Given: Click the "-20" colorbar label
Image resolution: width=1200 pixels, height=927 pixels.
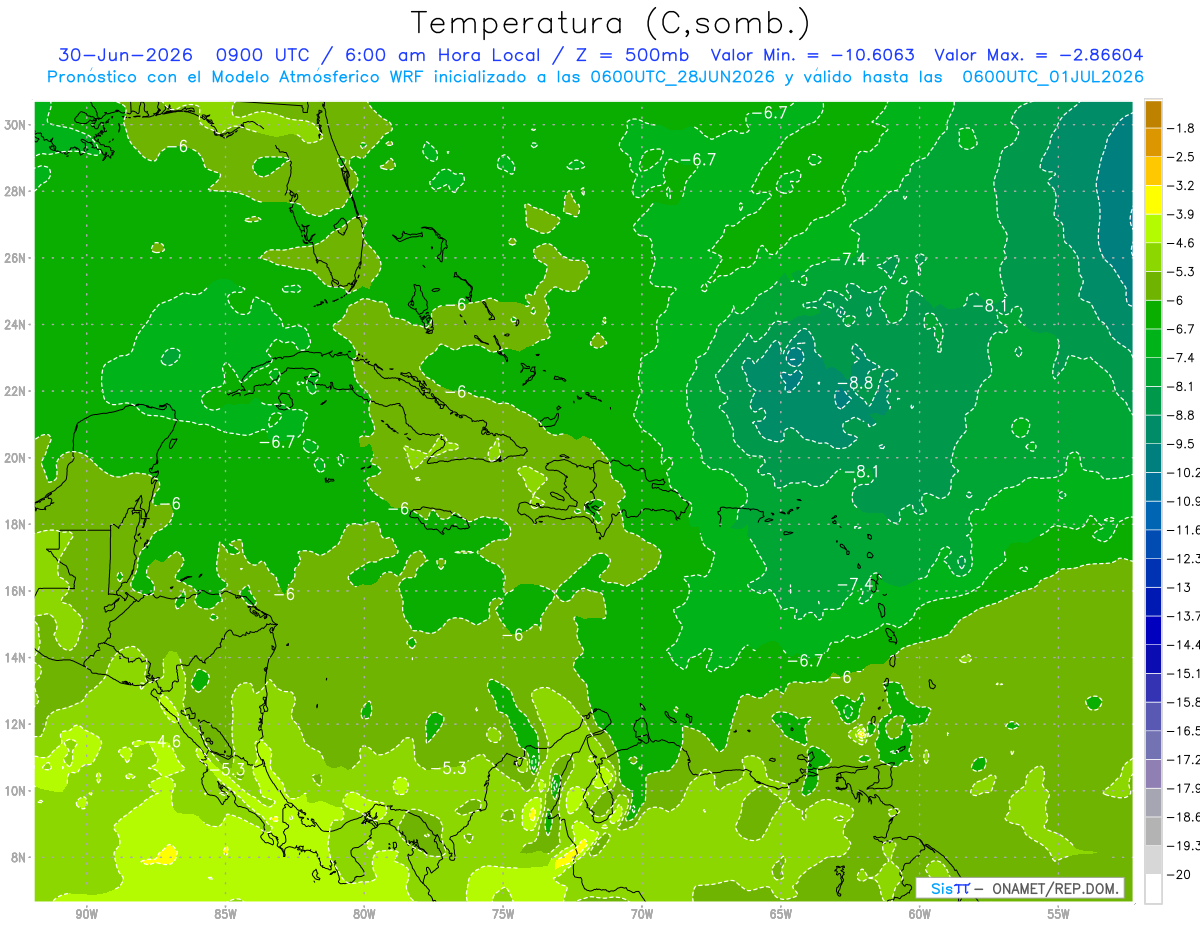Looking at the screenshot, I should click(1179, 874).
